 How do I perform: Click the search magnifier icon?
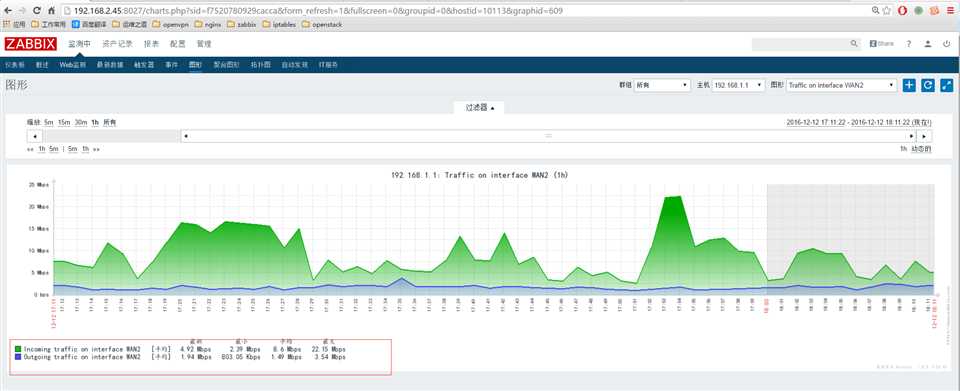point(854,44)
